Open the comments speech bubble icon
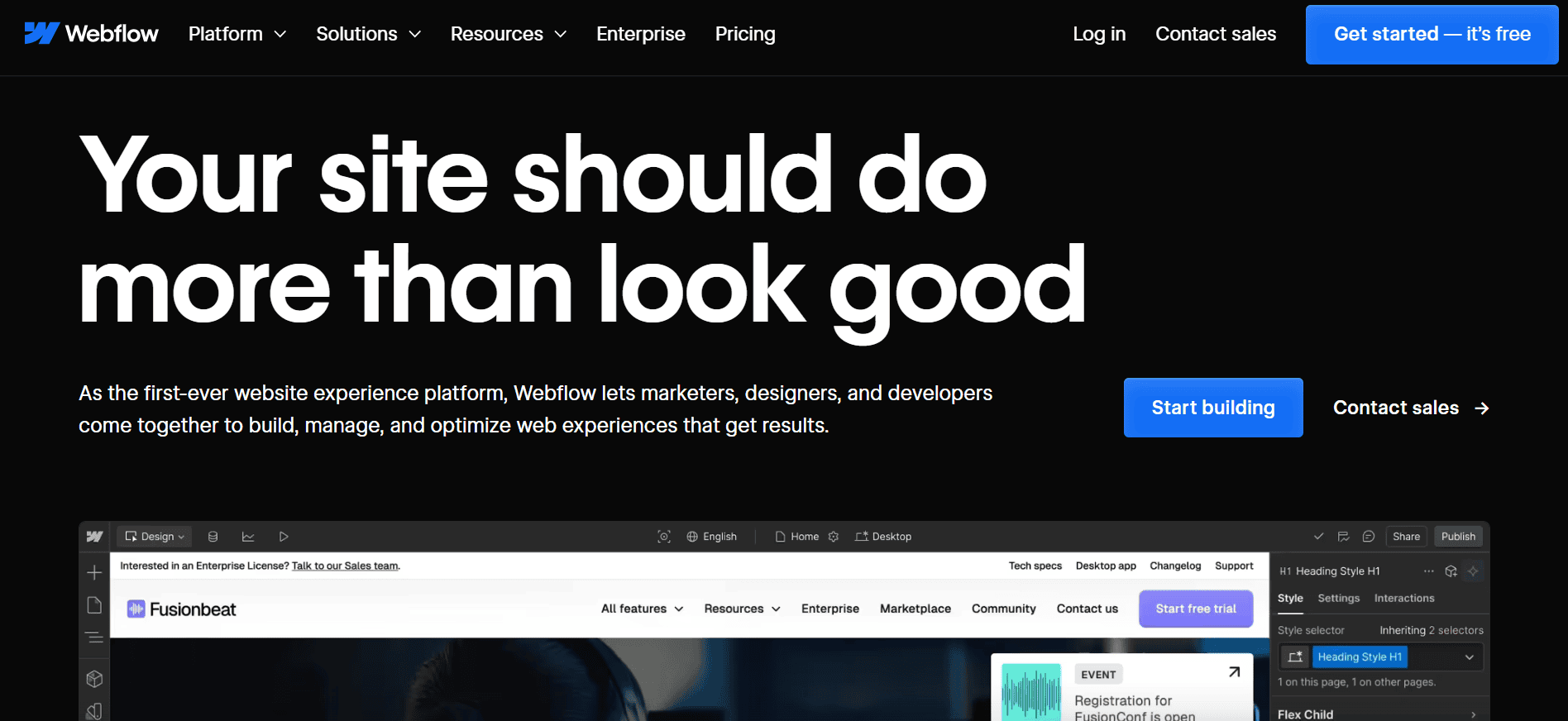This screenshot has height=721, width=1568. click(1369, 537)
